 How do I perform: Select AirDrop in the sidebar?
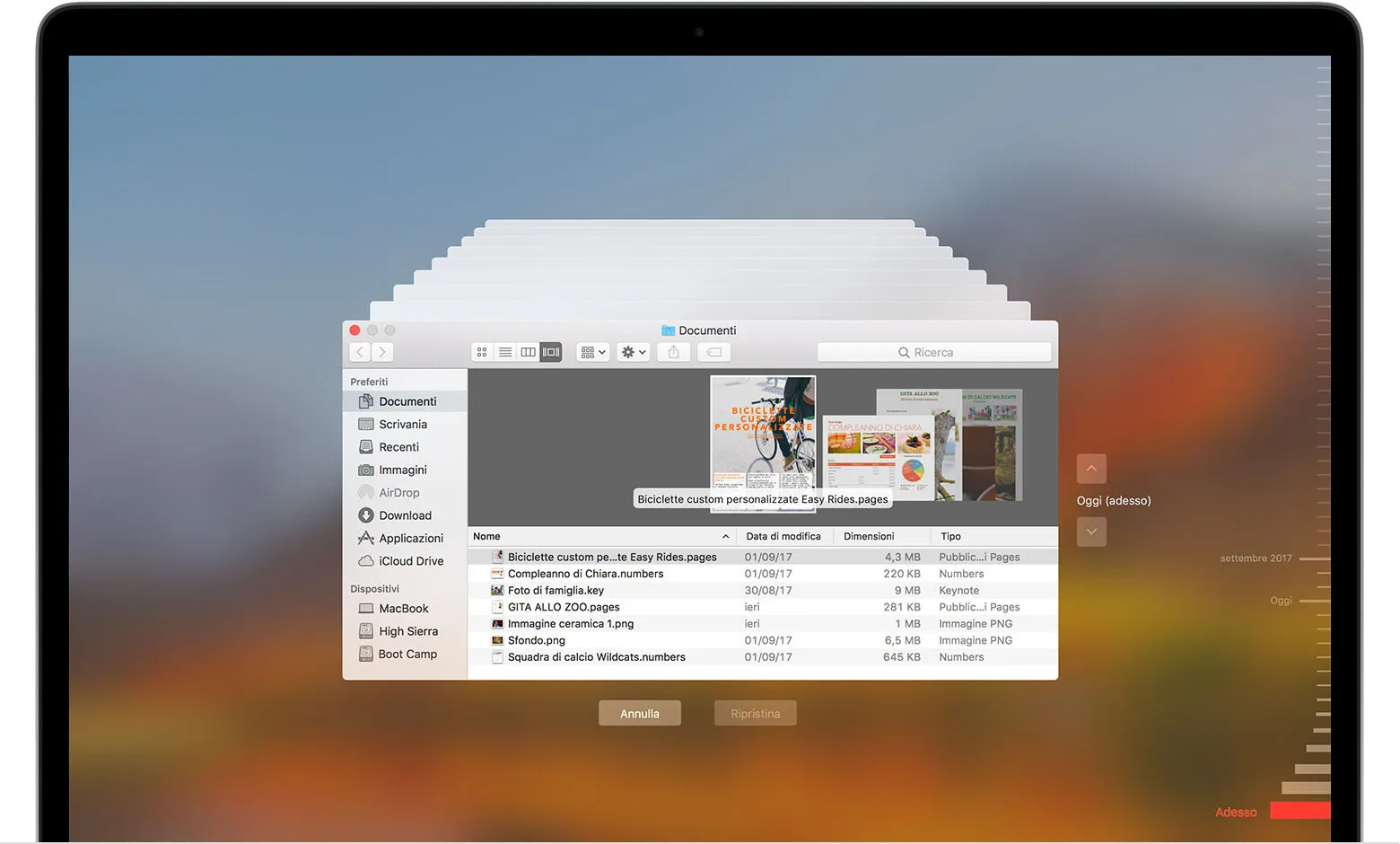(x=399, y=492)
